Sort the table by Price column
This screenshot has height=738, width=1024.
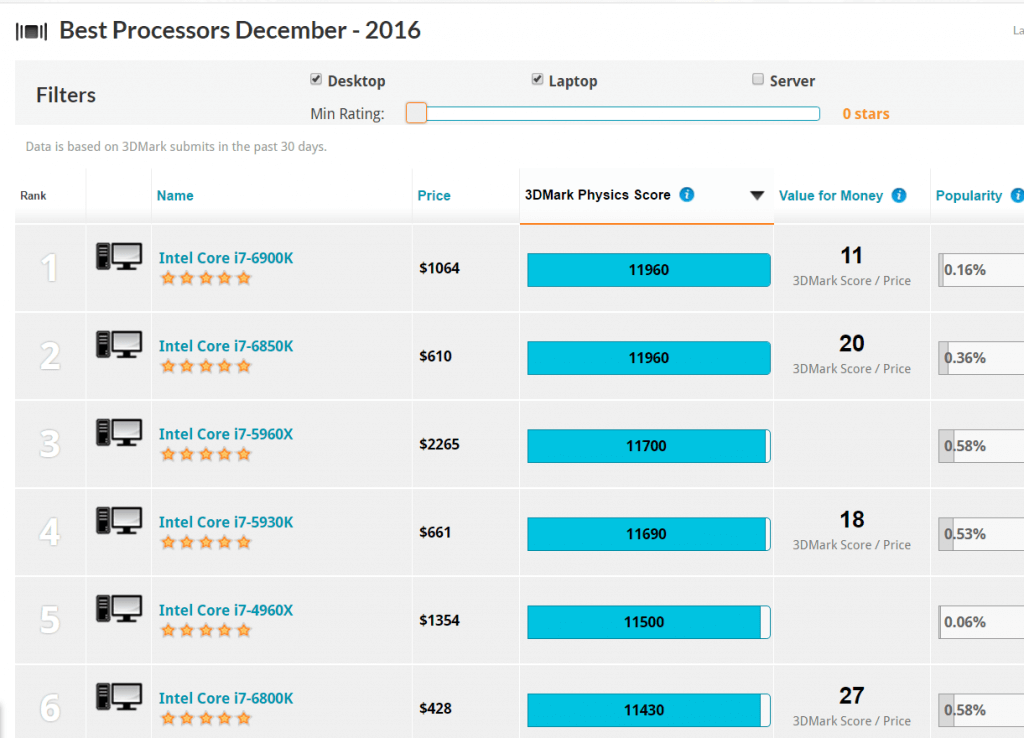pos(434,195)
